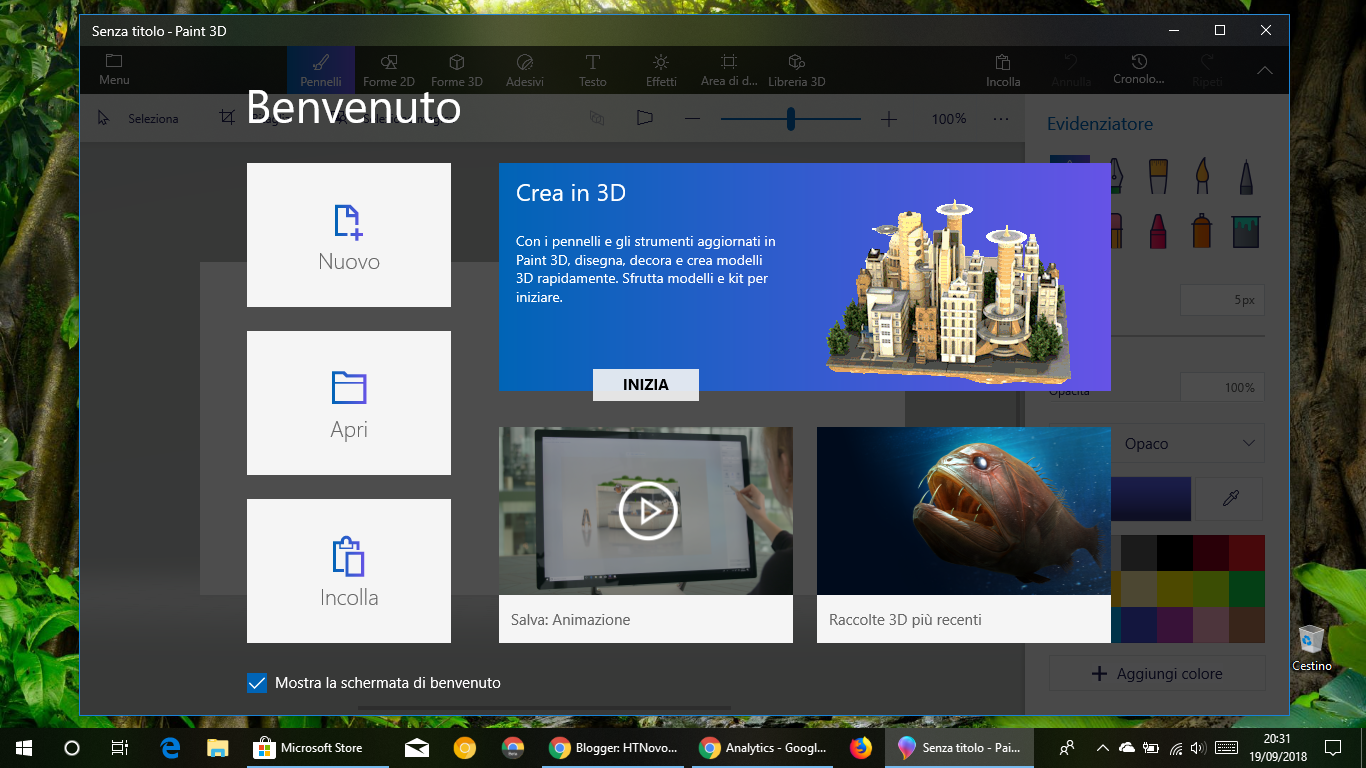Open the Pennelli brushes tab
1366x768 pixels.
(x=320, y=70)
